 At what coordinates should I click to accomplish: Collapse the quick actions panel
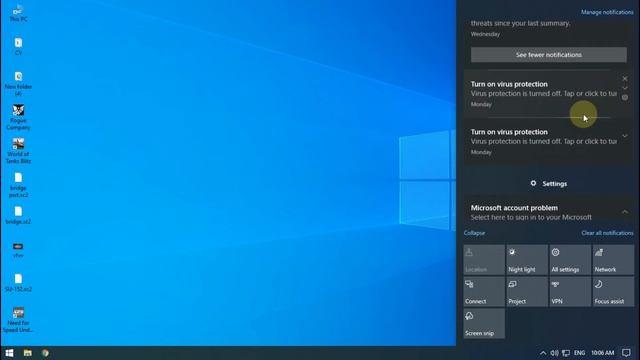click(474, 233)
